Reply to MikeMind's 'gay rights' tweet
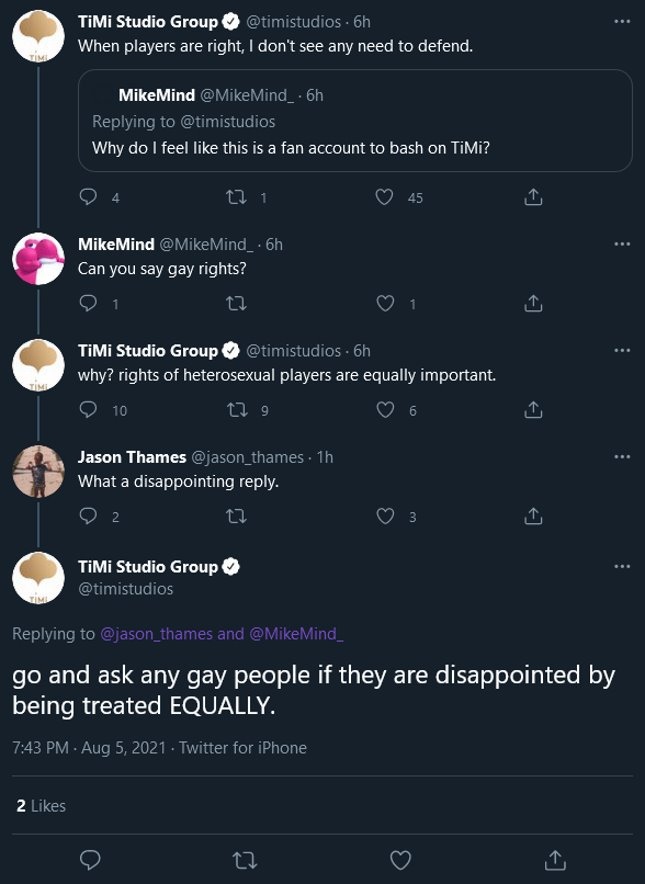Viewport: 645px width, 884px height. point(89,303)
